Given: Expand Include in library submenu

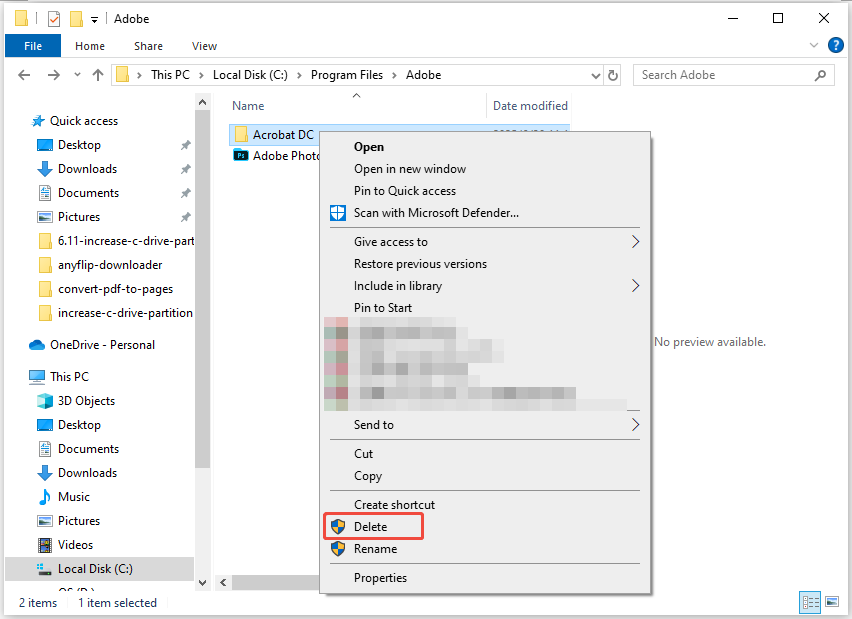Looking at the screenshot, I should [x=485, y=286].
